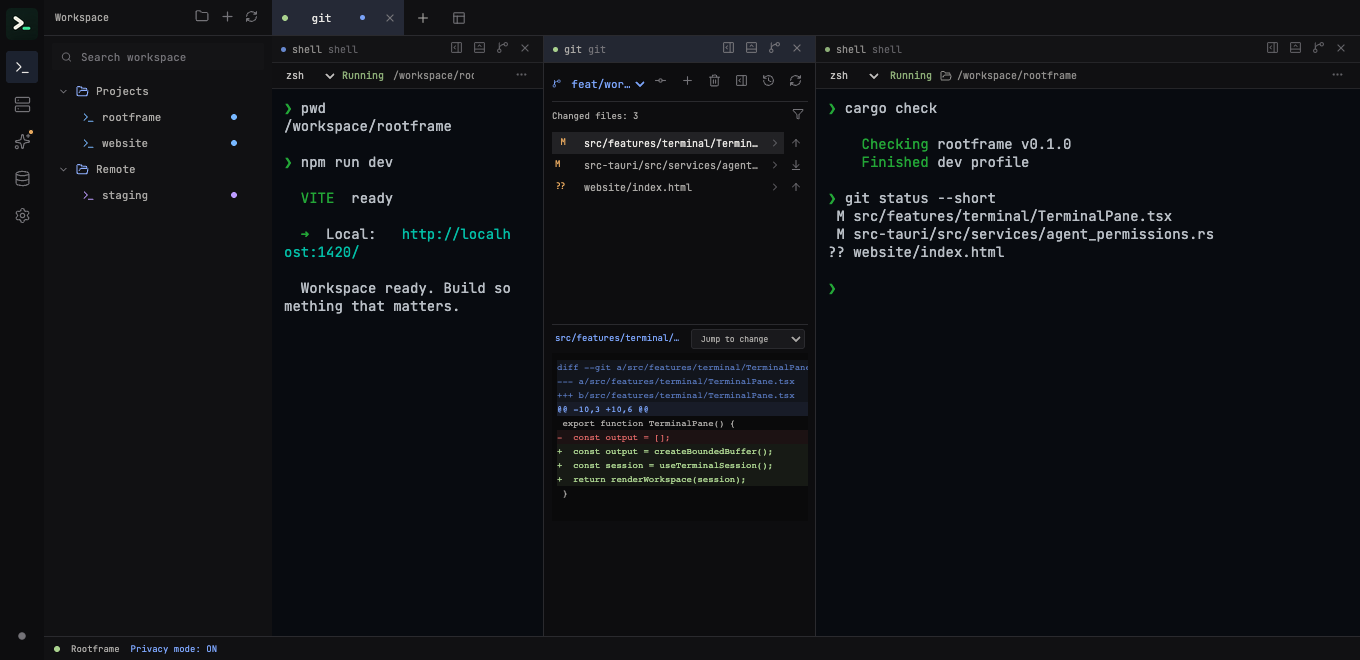Filter the changed files list

pyautogui.click(x=798, y=115)
